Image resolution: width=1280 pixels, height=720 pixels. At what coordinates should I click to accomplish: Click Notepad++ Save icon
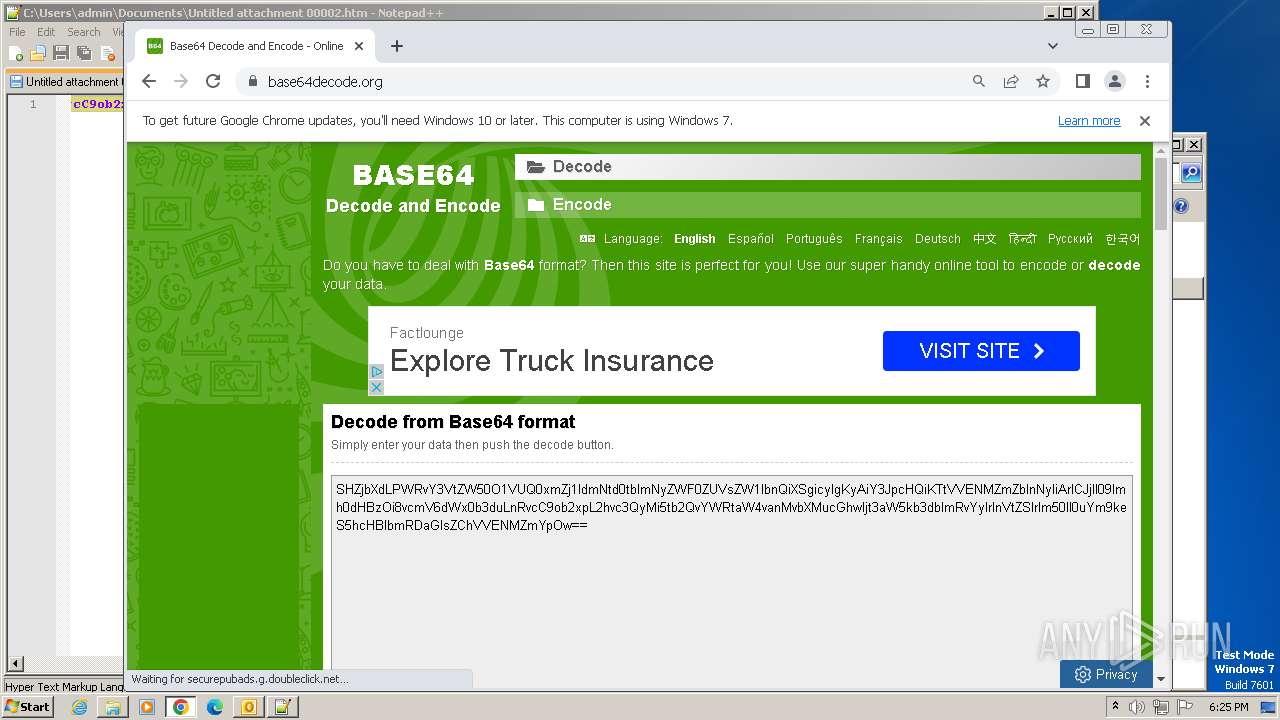61,53
